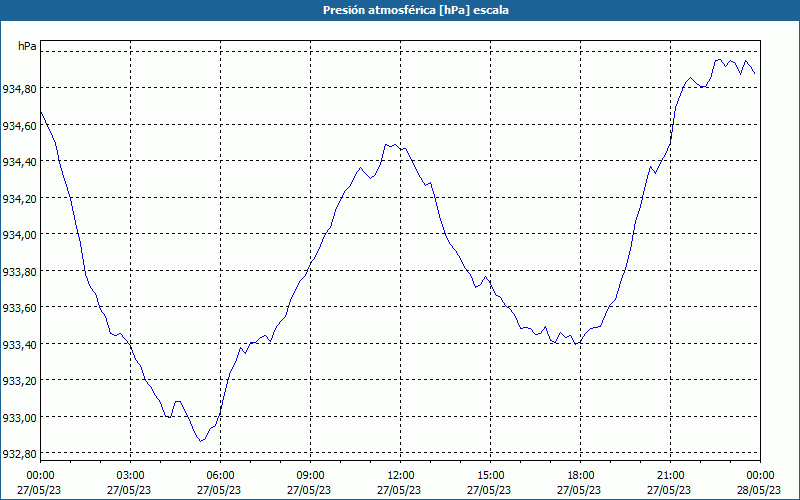Click the 12:00 time axis label

pos(401,476)
